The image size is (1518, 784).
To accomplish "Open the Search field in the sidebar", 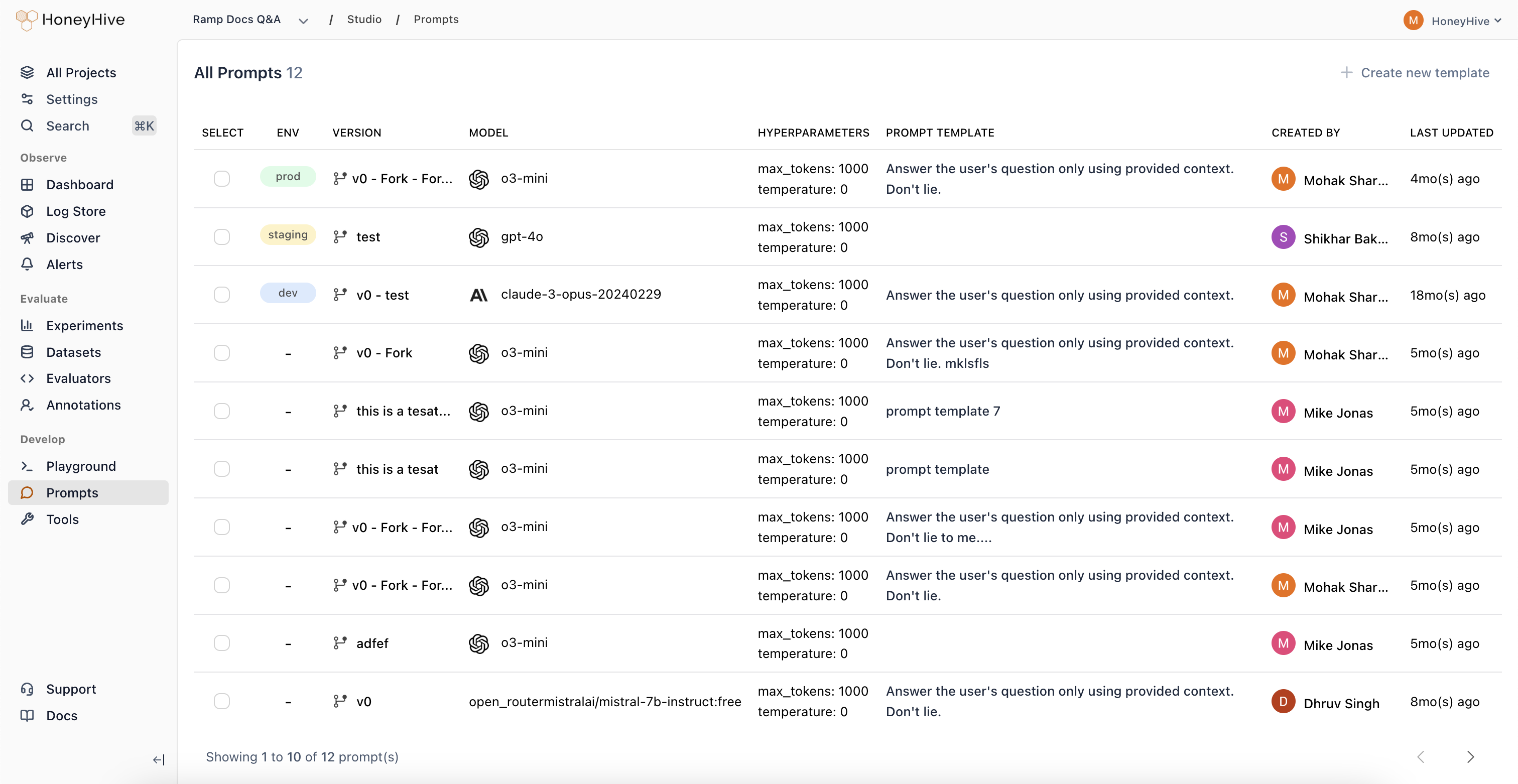I will coord(68,126).
